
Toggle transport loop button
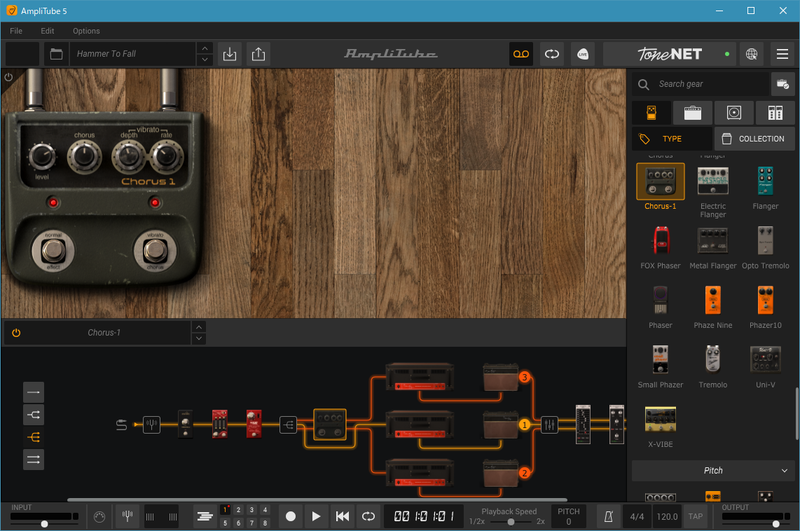[368, 517]
